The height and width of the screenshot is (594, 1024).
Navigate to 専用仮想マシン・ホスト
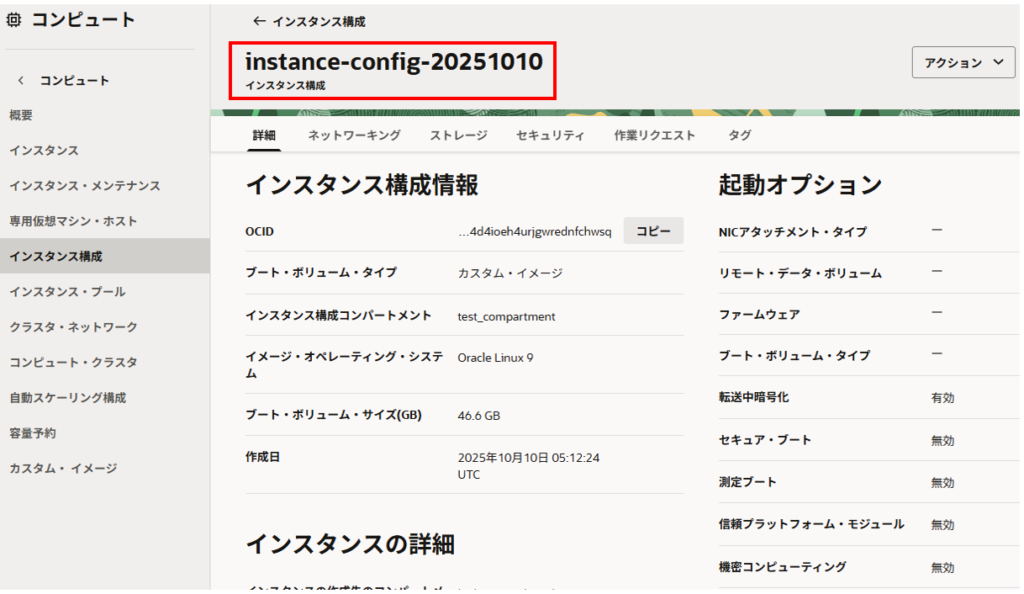click(x=73, y=221)
